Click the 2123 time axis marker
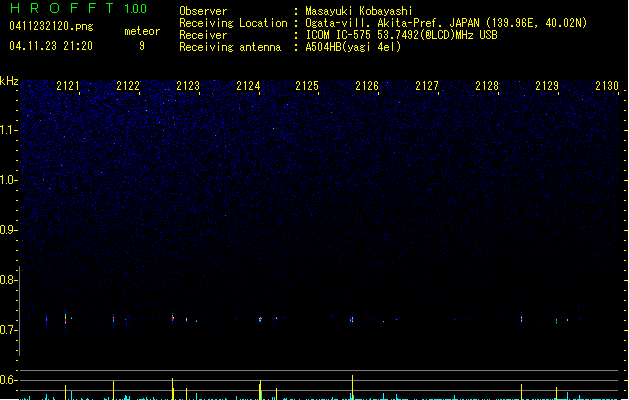This screenshot has width=629, height=400. point(188,86)
